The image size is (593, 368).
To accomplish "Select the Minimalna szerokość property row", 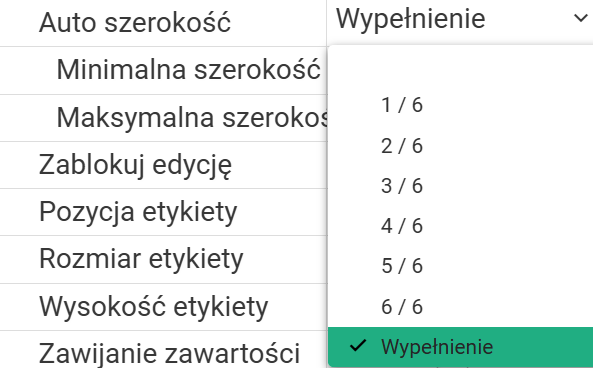I will click(163, 70).
